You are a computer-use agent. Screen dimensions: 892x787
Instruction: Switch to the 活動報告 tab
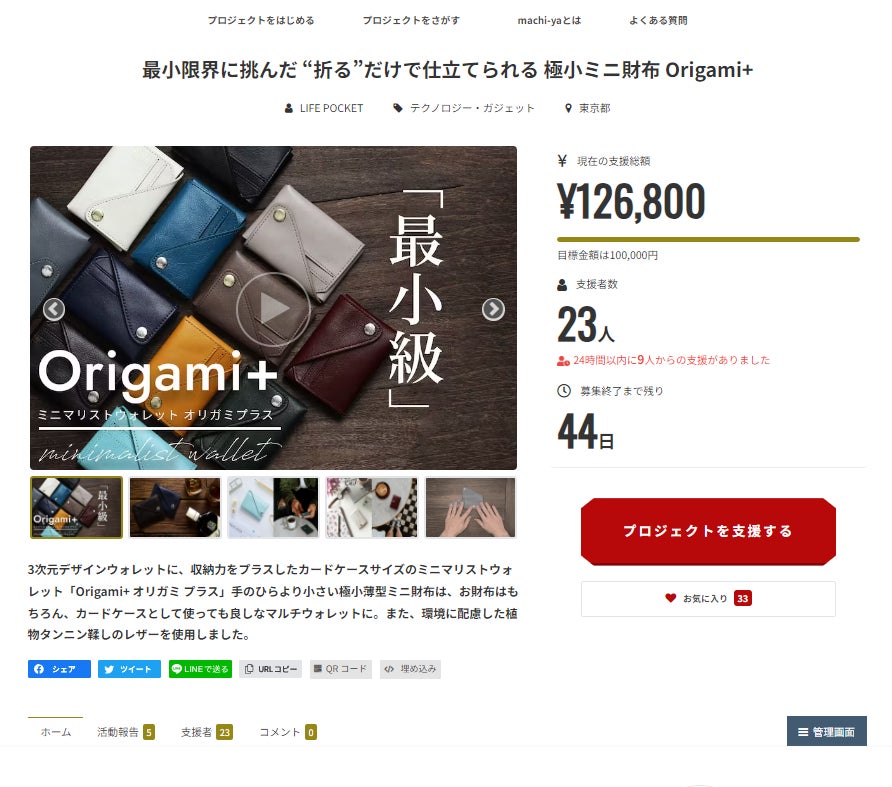(126, 732)
